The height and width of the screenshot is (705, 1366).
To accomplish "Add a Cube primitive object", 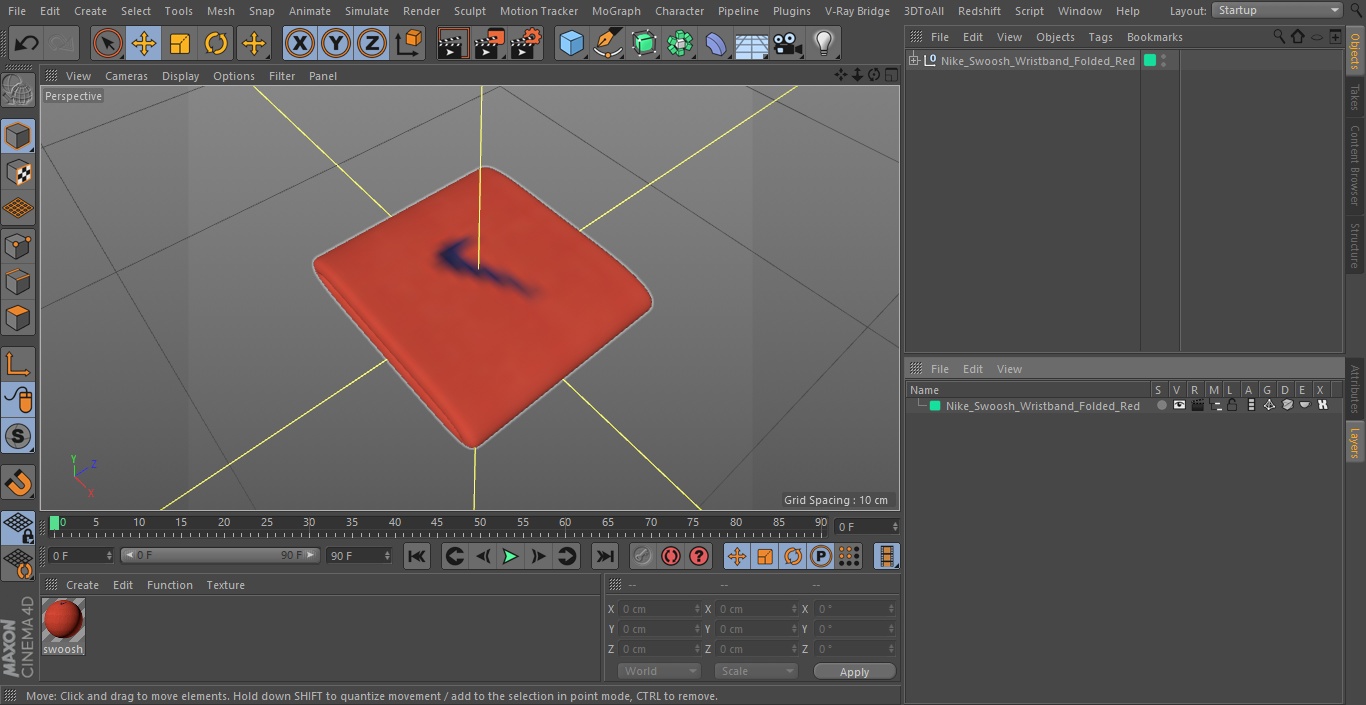I will [571, 44].
